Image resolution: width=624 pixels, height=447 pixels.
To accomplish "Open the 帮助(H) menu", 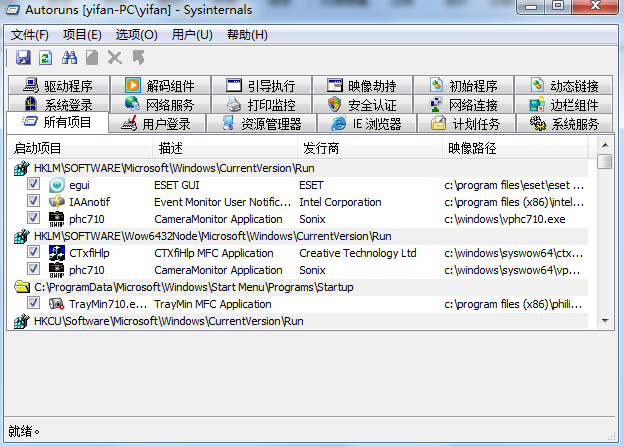I will click(247, 35).
